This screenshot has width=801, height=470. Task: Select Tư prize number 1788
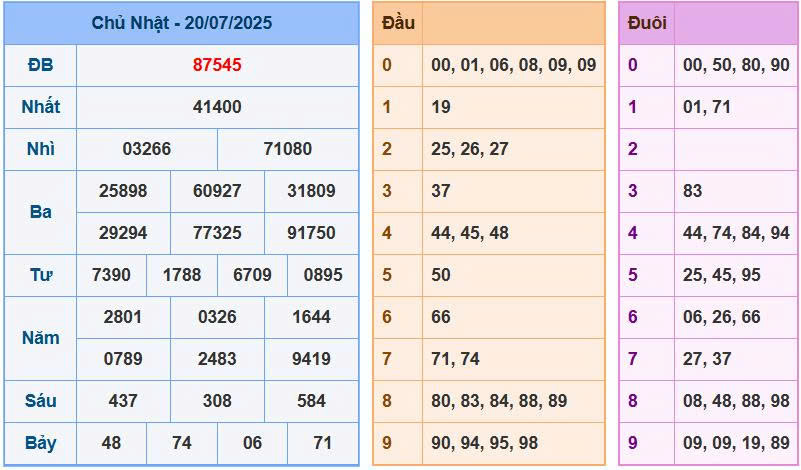pos(182,274)
